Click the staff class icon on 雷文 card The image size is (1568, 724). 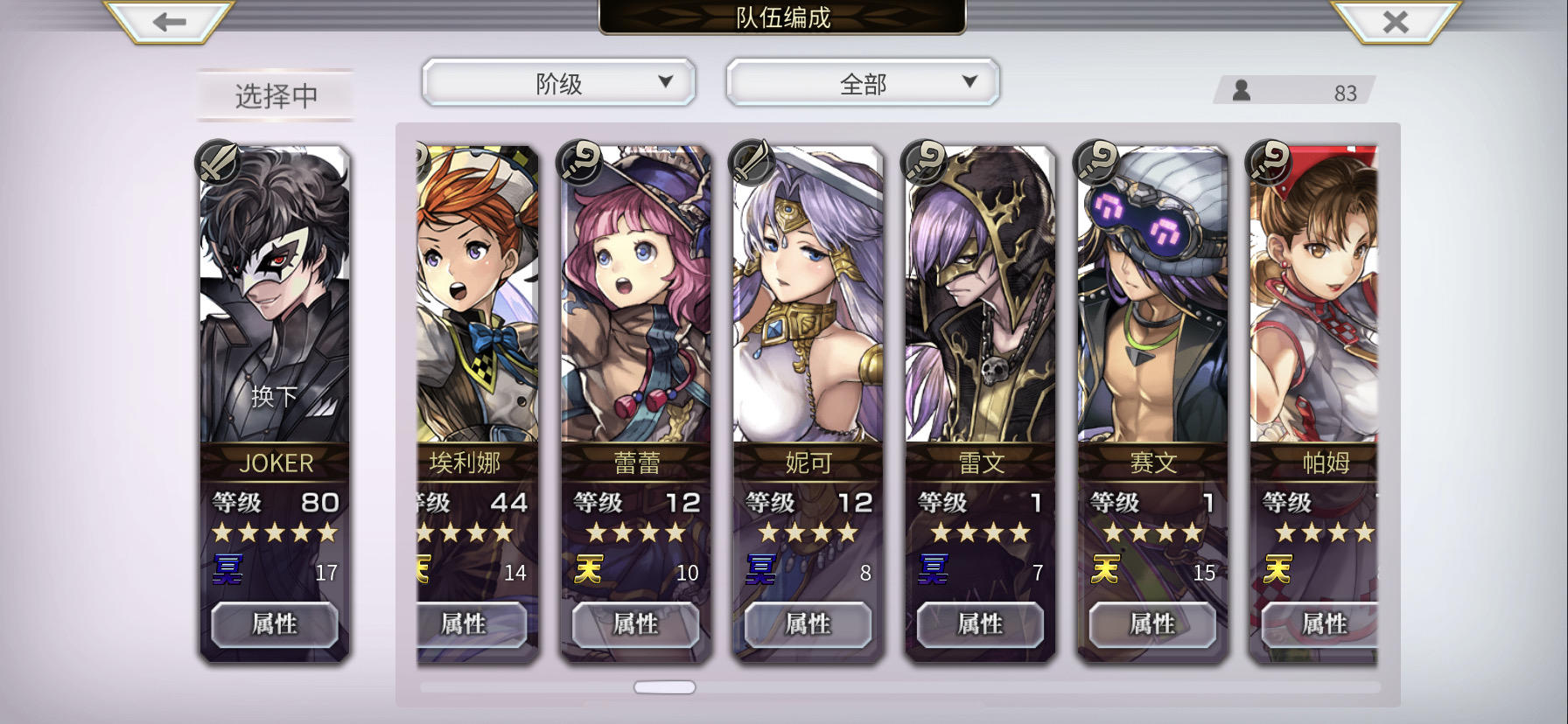tap(924, 161)
